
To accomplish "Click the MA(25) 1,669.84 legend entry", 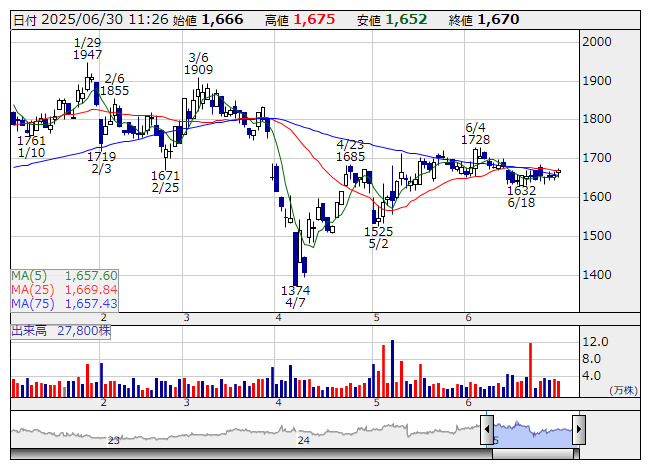I will [x=64, y=289].
